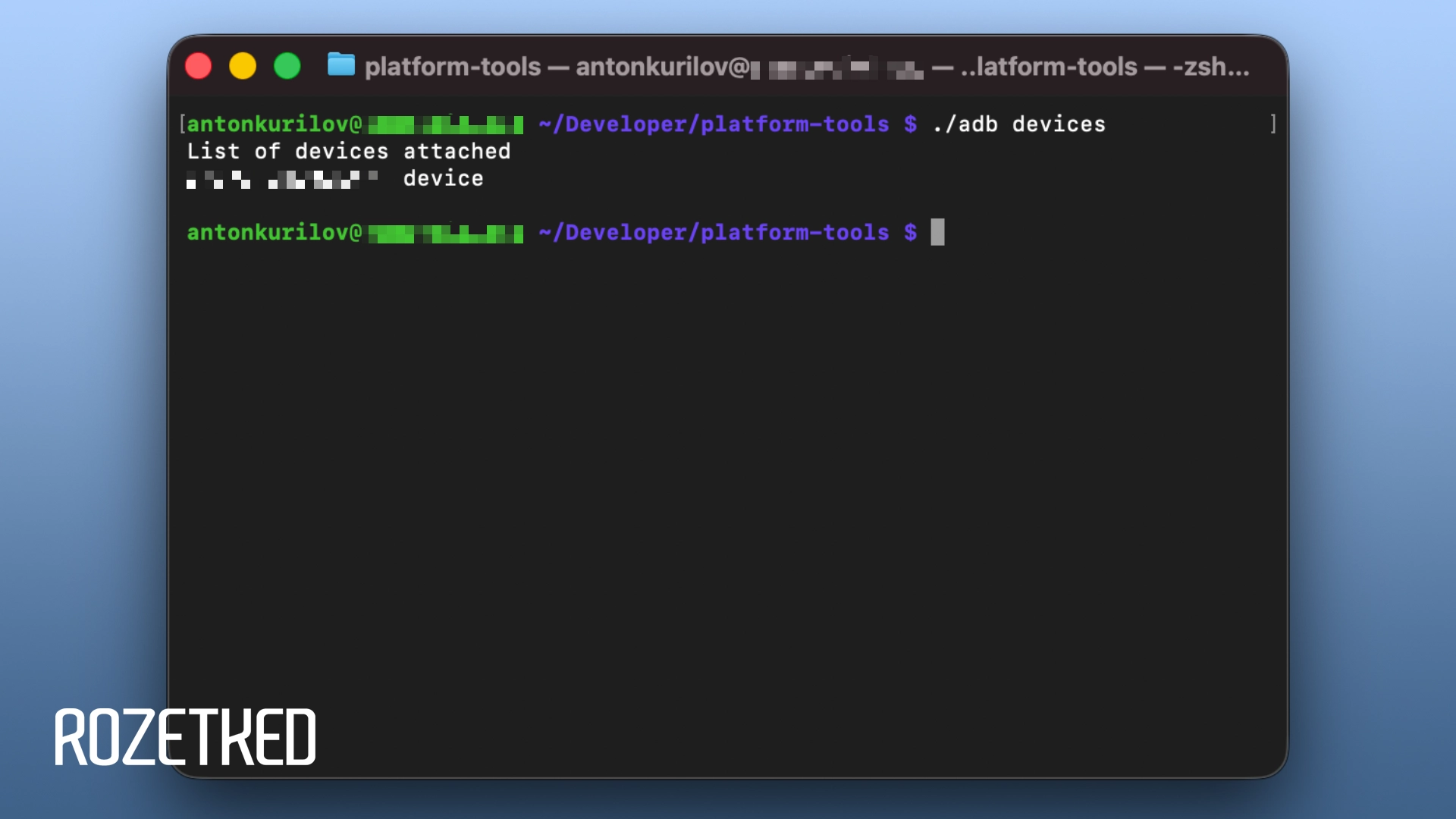Click the left bracket mark before first prompt
The height and width of the screenshot is (819, 1456).
pyautogui.click(x=182, y=124)
